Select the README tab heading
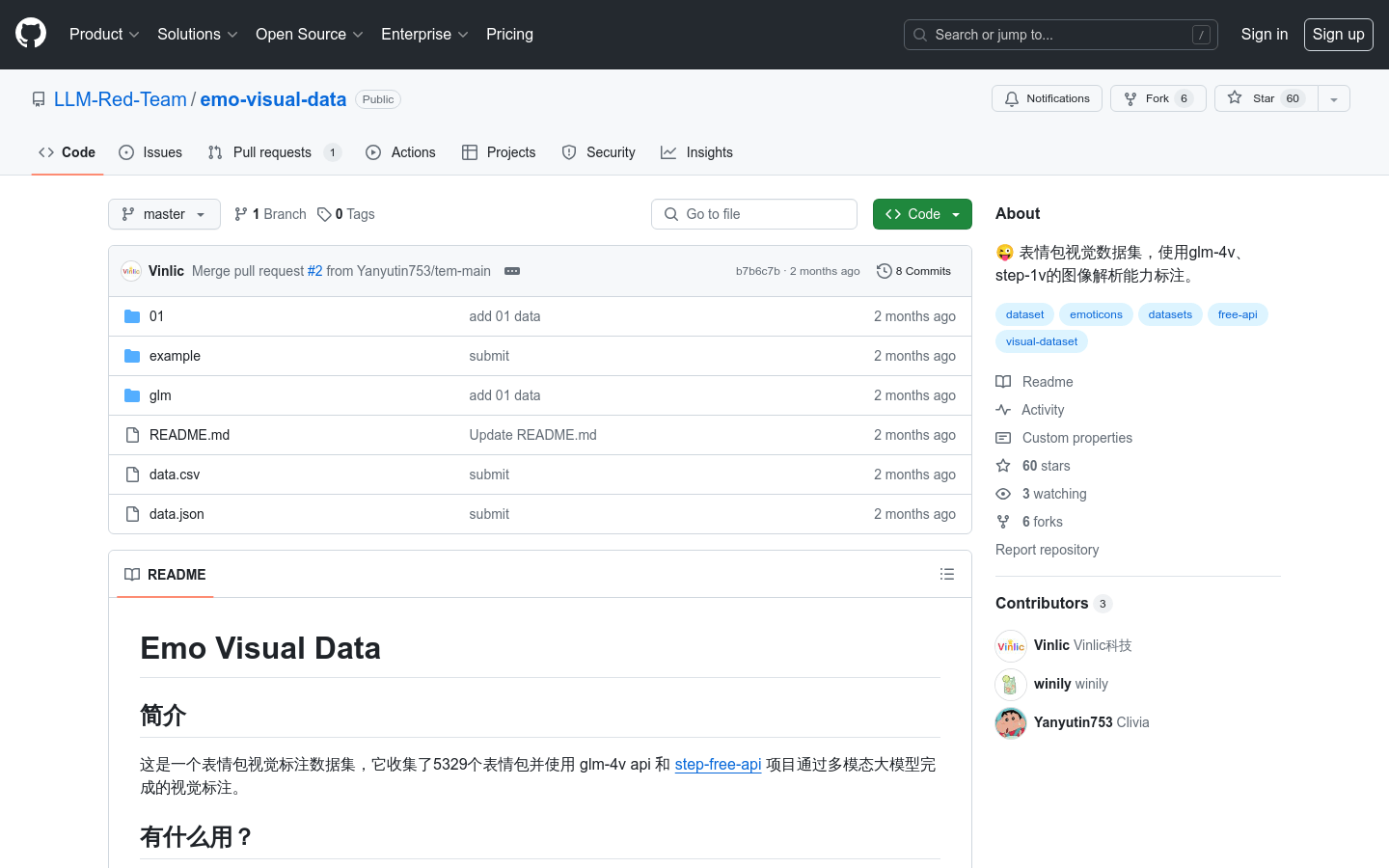1389x868 pixels. (x=165, y=575)
